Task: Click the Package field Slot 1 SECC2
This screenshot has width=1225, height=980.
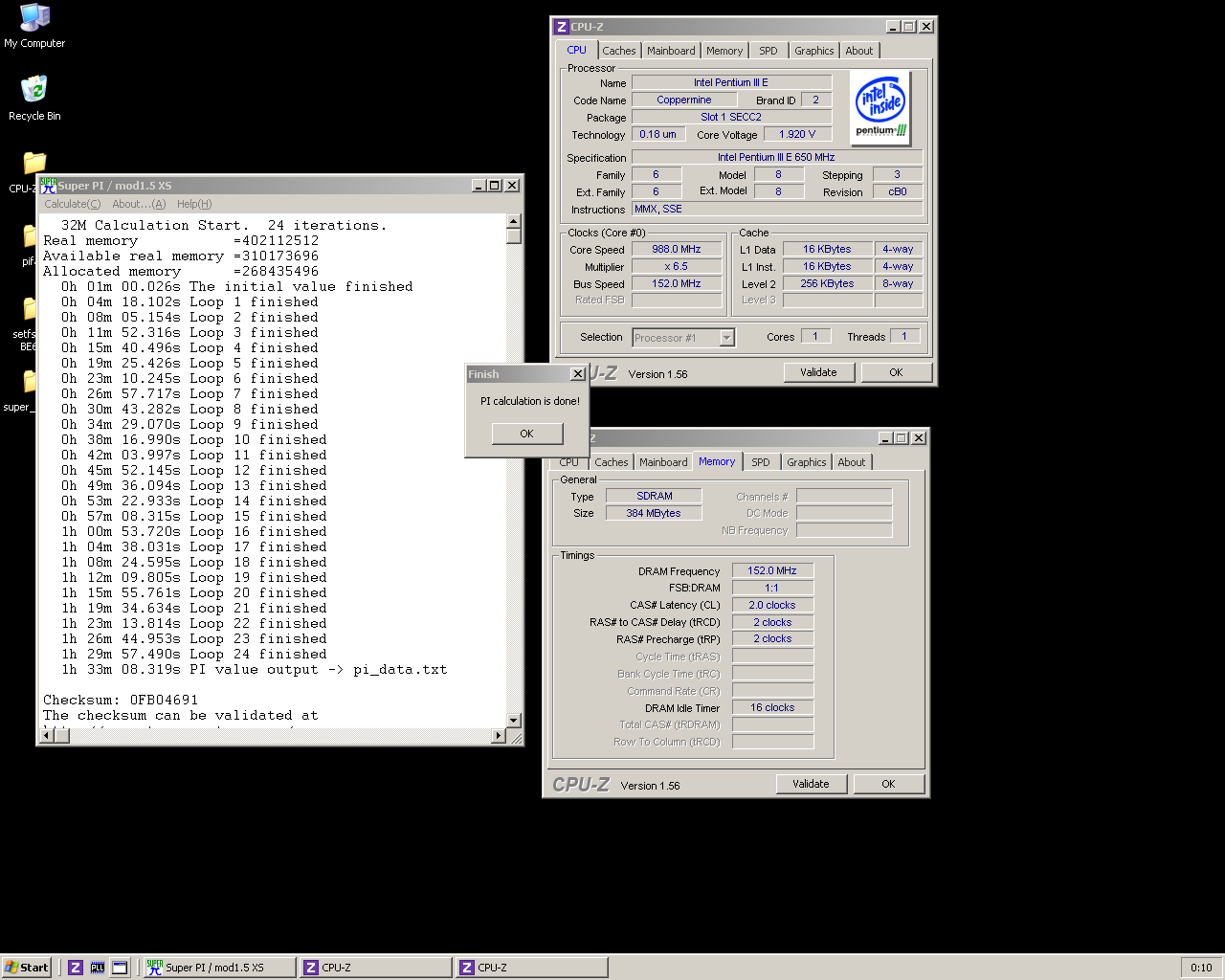Action: coord(731,117)
